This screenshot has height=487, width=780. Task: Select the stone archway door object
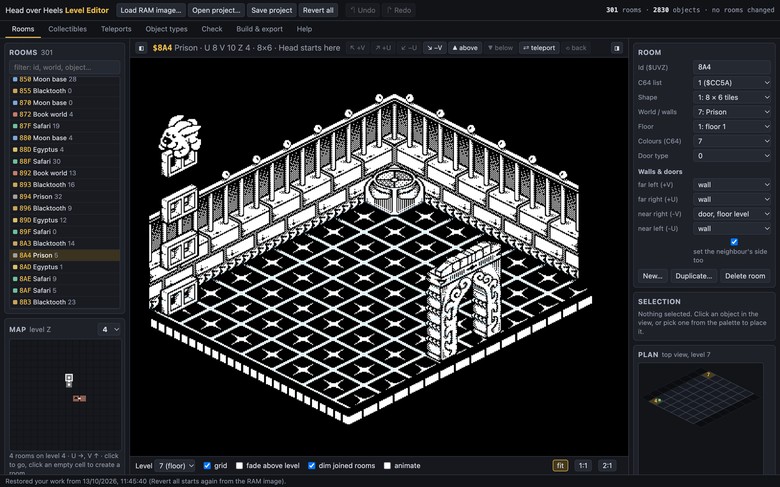[x=464, y=301]
